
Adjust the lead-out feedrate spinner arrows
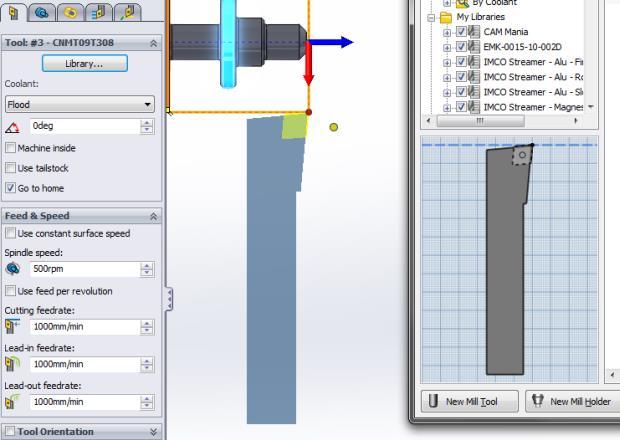tap(147, 402)
